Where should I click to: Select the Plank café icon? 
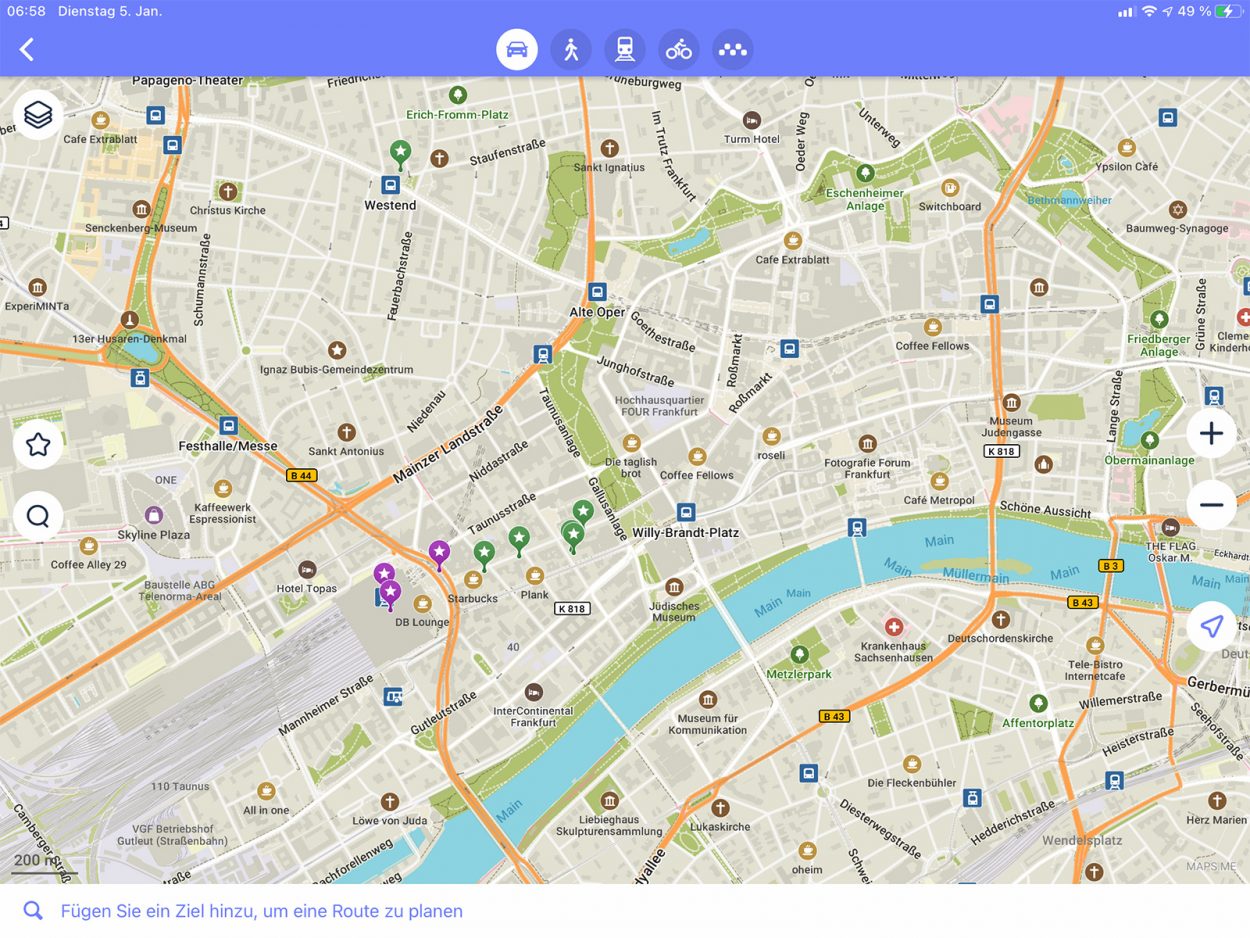(x=535, y=575)
